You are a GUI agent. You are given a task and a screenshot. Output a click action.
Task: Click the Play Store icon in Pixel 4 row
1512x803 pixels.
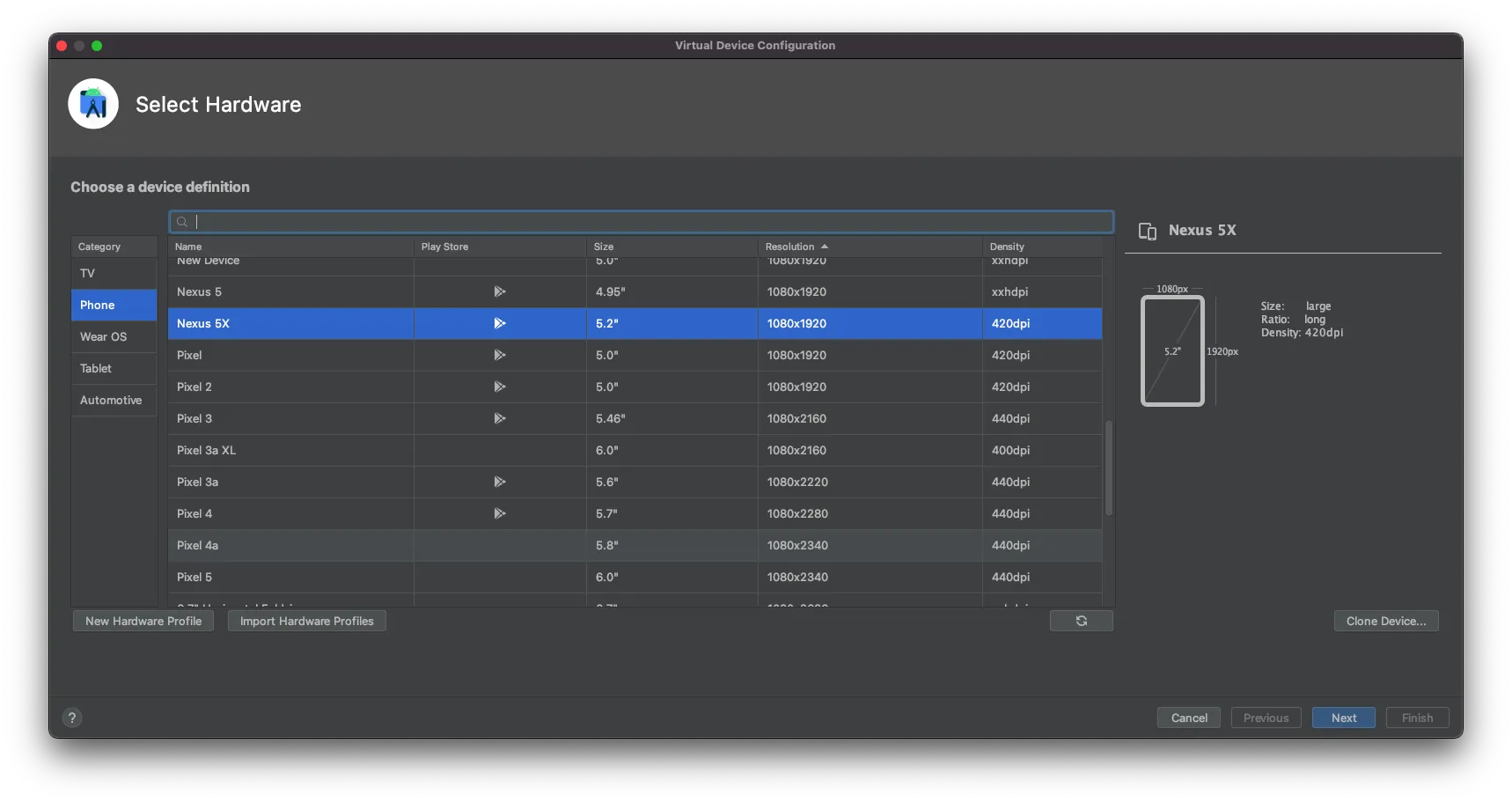pyautogui.click(x=499, y=513)
